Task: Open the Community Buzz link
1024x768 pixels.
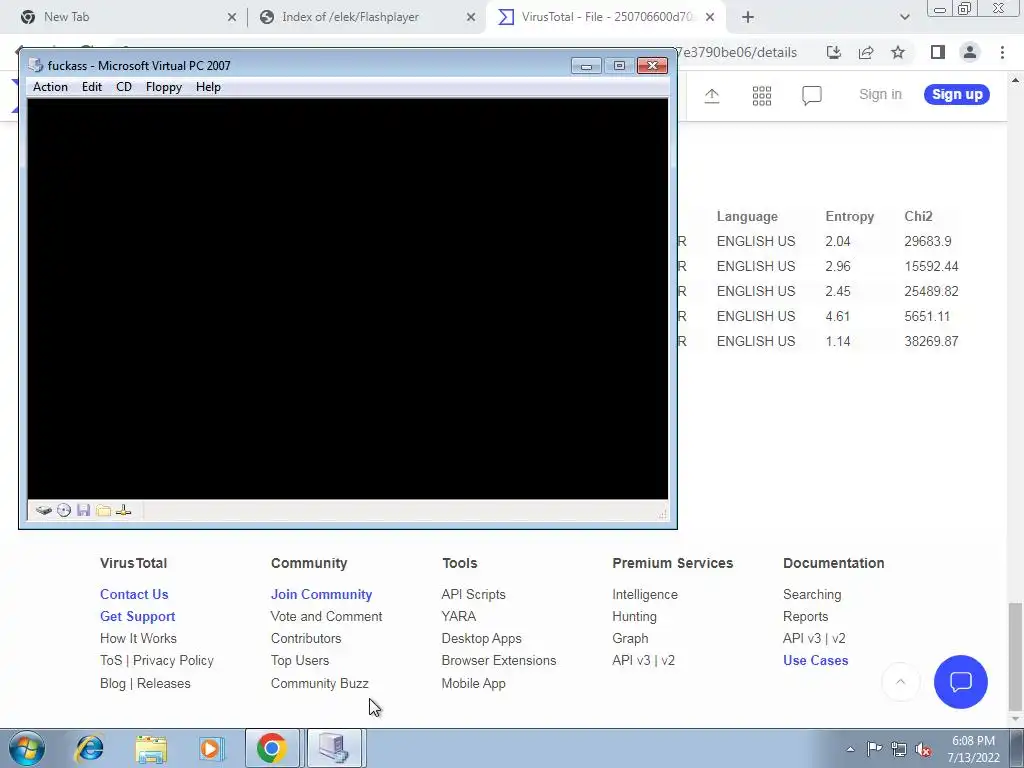Action: point(319,684)
